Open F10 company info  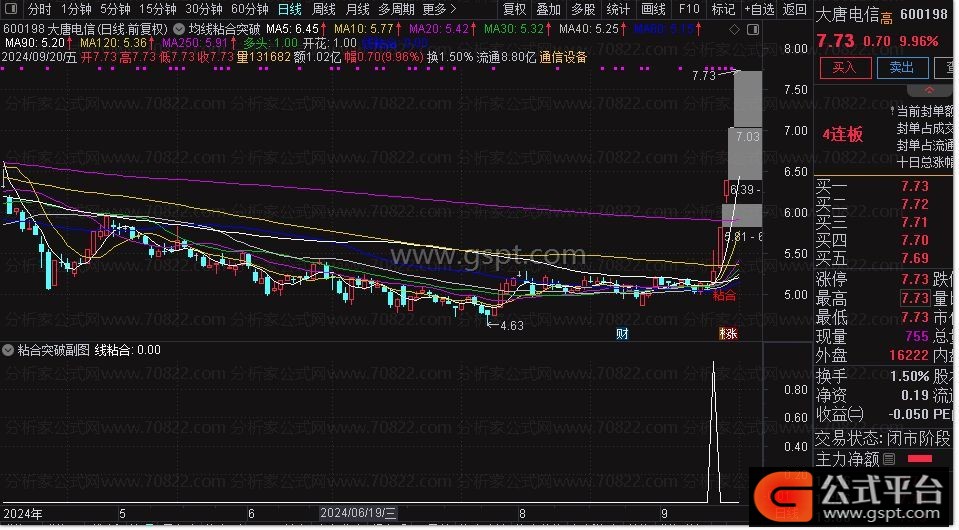689,9
